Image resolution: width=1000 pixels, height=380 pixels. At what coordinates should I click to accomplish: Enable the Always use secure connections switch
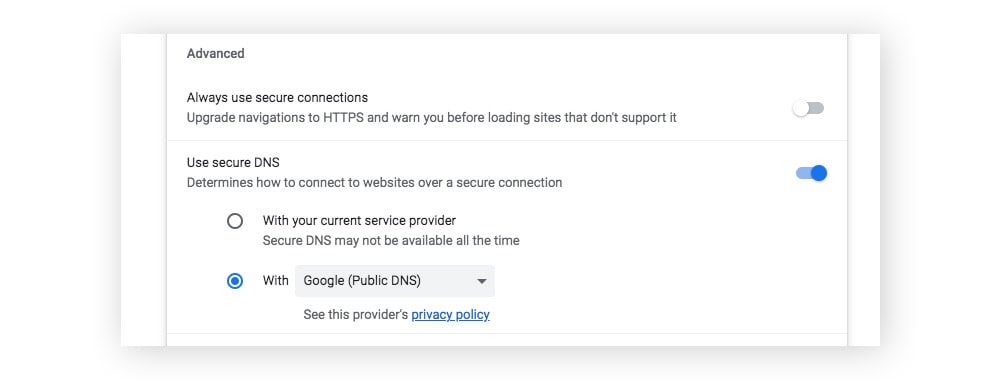click(808, 108)
